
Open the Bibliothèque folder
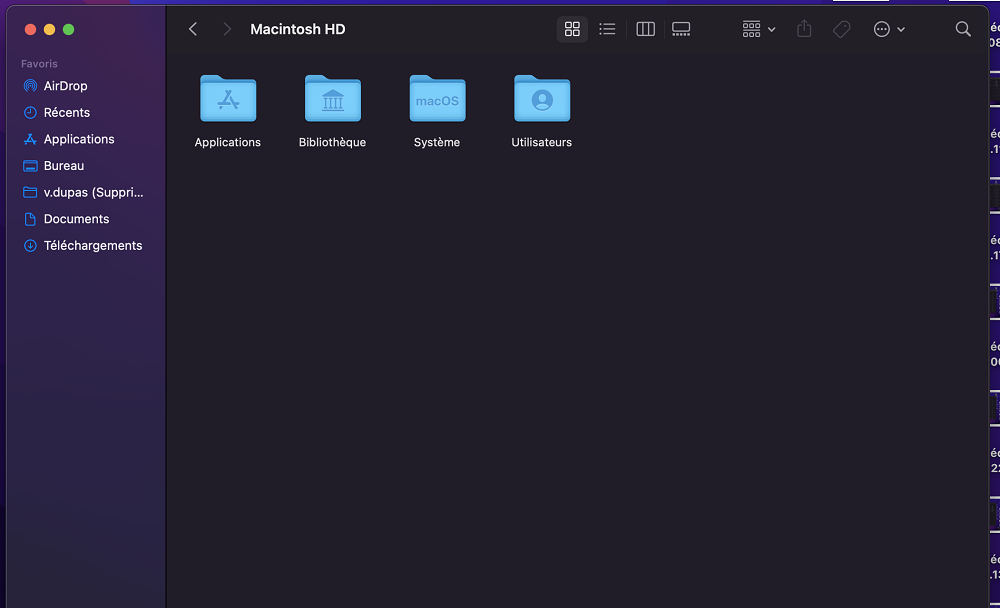(x=332, y=100)
